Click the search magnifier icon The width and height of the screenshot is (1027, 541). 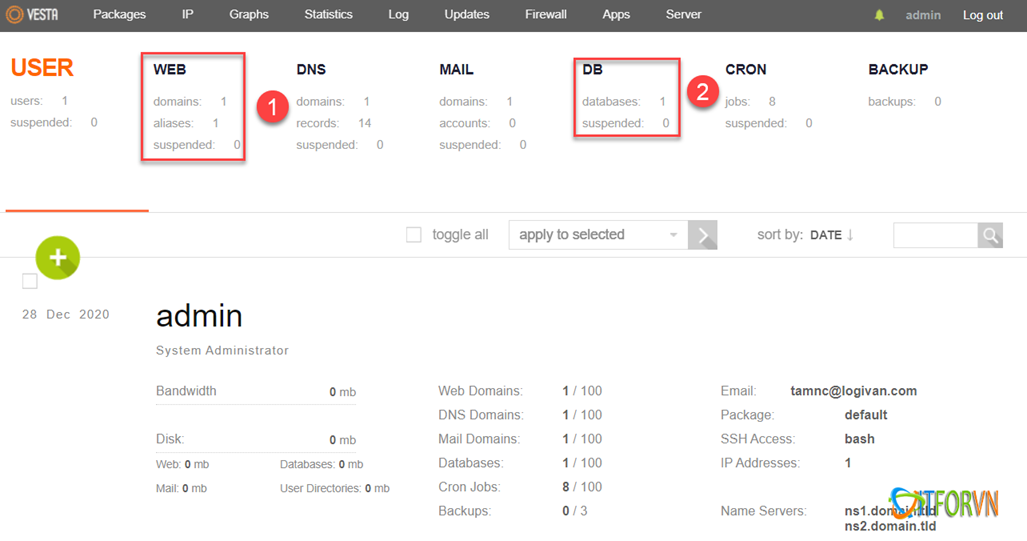click(x=990, y=235)
